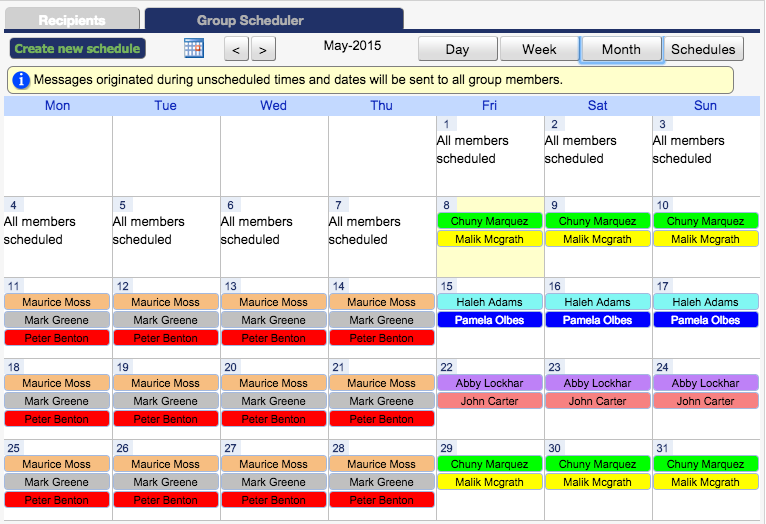766x524 pixels.
Task: Switch to the Recipients tab
Action: 72,20
